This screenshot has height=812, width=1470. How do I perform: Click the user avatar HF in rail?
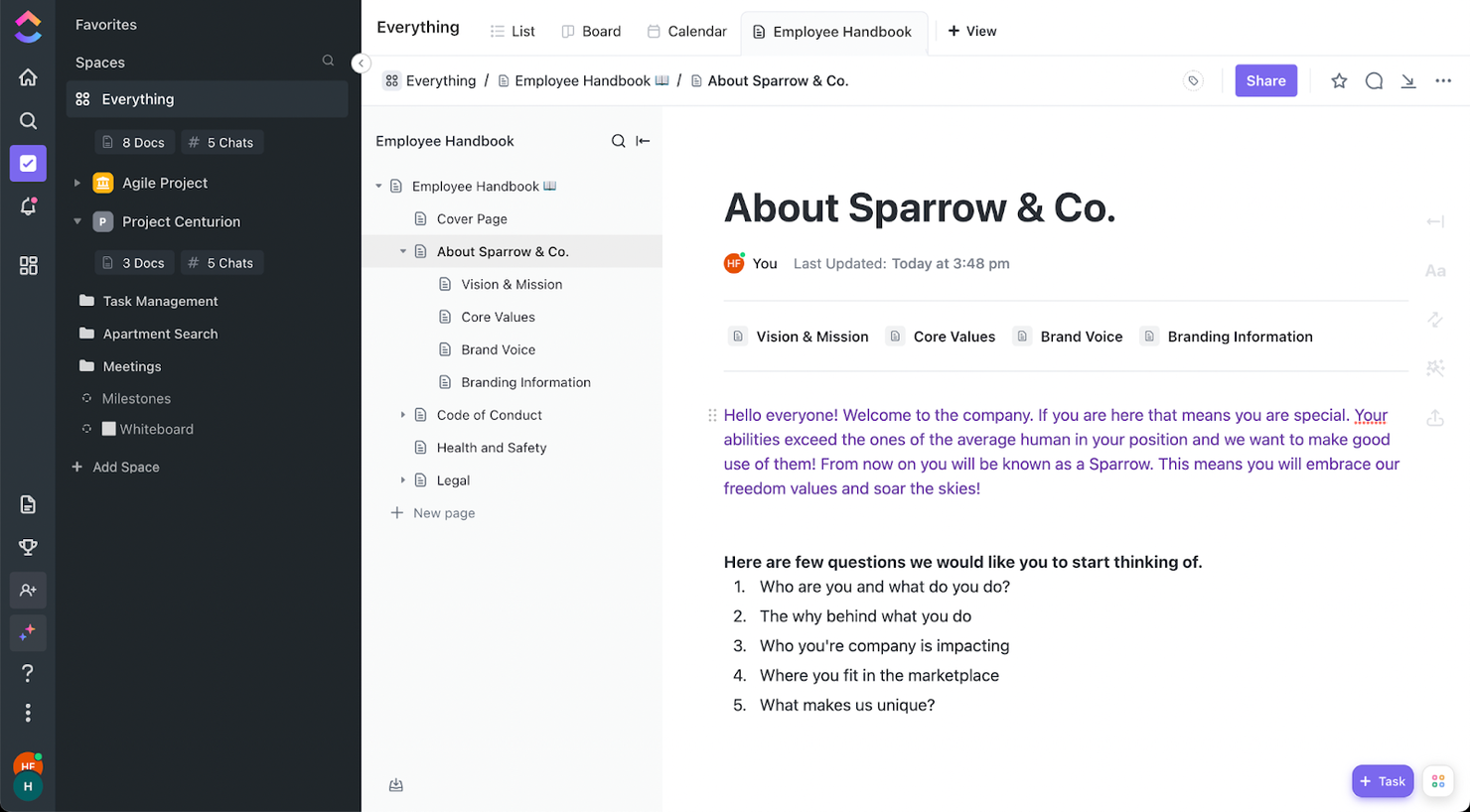click(x=27, y=765)
